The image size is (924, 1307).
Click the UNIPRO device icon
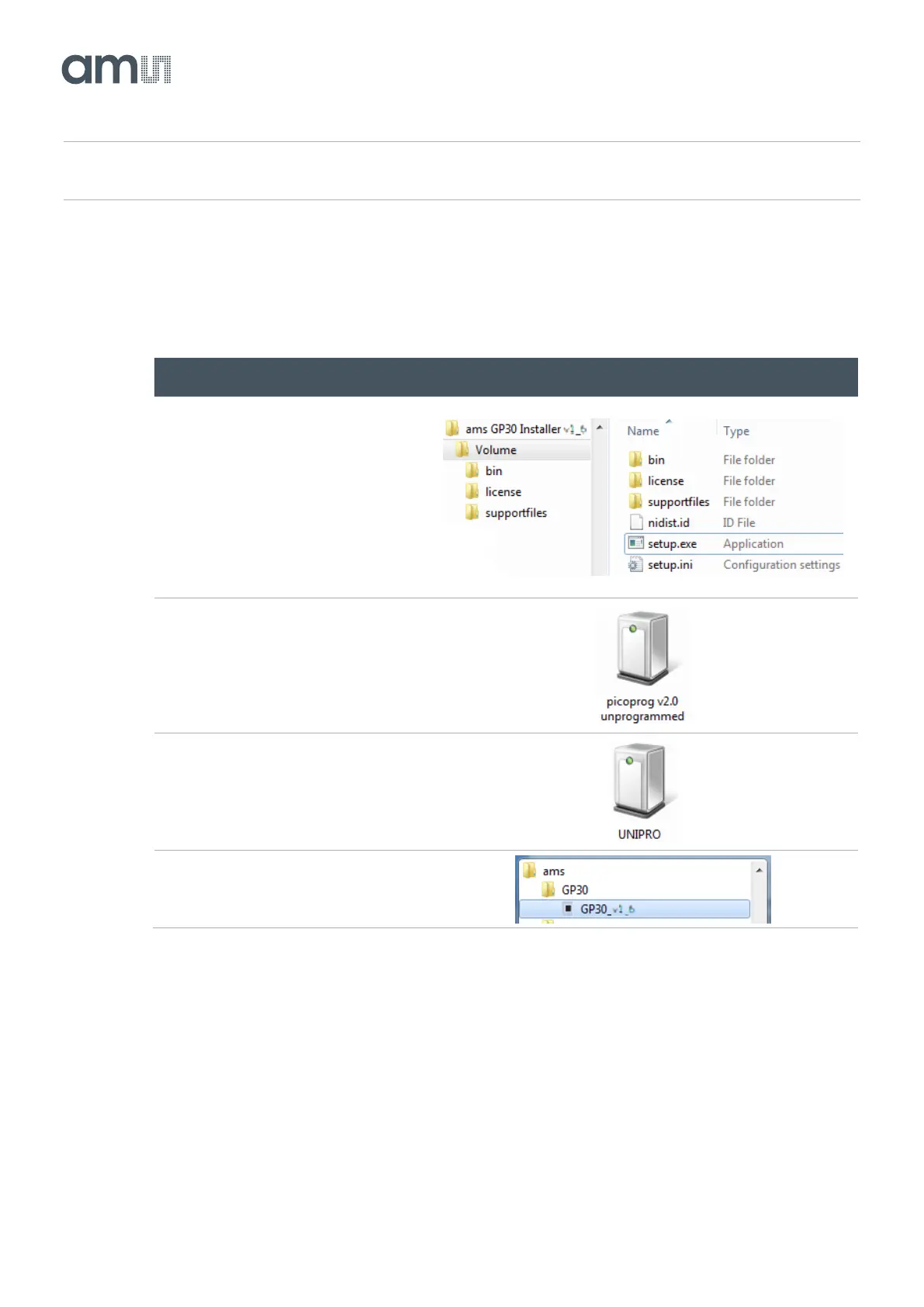pyautogui.click(x=639, y=782)
